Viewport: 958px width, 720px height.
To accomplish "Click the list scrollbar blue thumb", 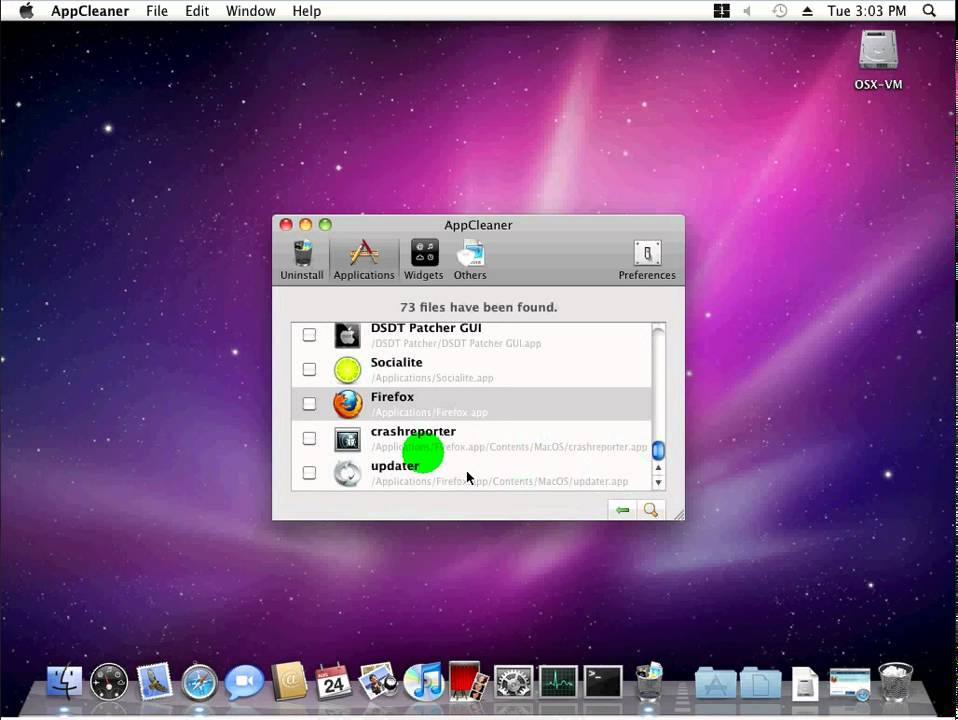I will coord(658,450).
